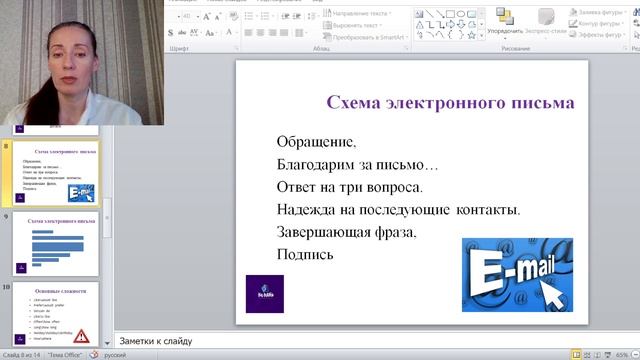
Task: Apply the font color A button
Action: 229,33
